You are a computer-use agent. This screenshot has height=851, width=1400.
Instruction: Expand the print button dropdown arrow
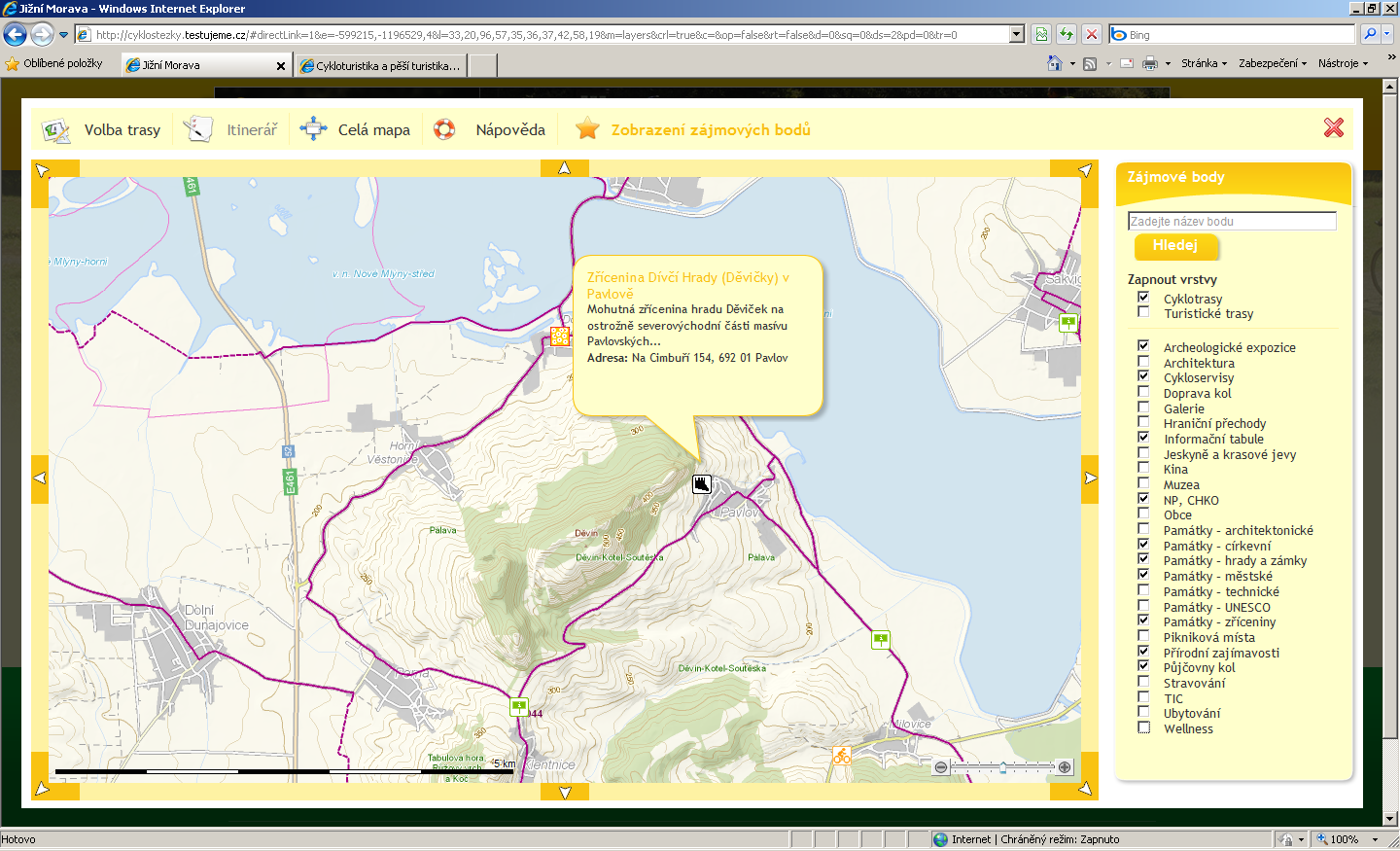[x=1168, y=64]
